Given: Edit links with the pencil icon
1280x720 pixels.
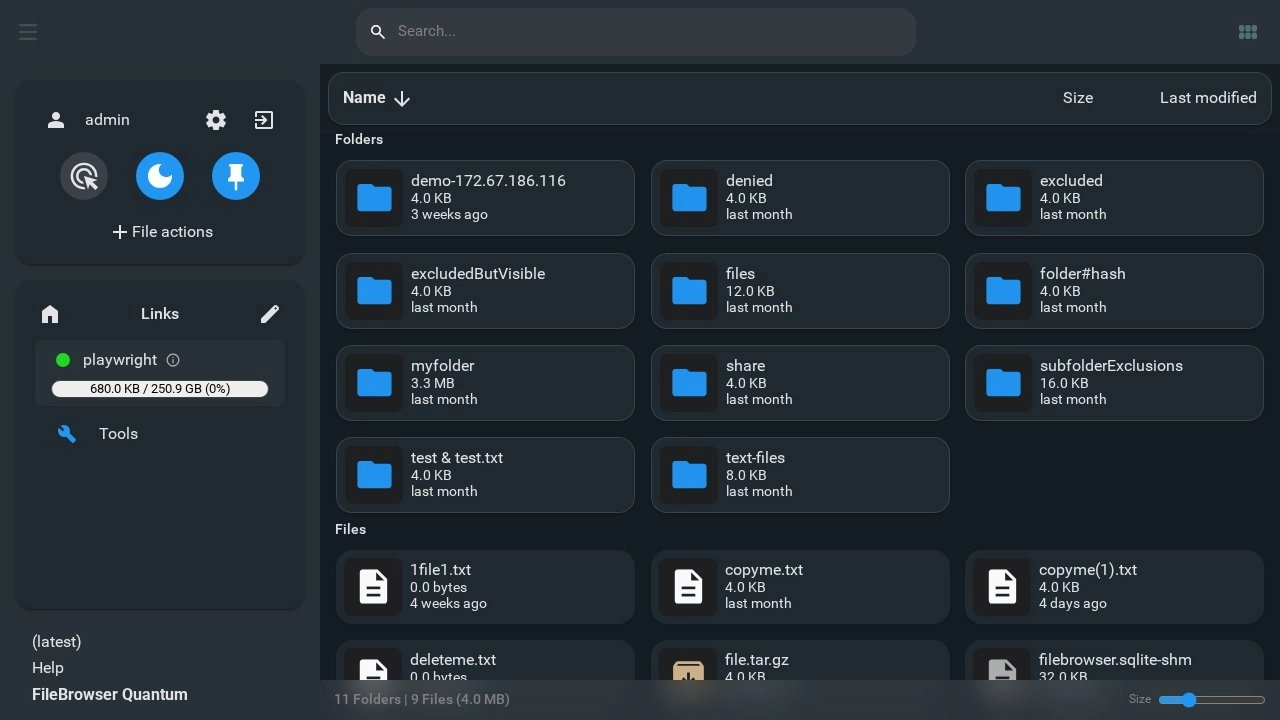Looking at the screenshot, I should [x=270, y=314].
